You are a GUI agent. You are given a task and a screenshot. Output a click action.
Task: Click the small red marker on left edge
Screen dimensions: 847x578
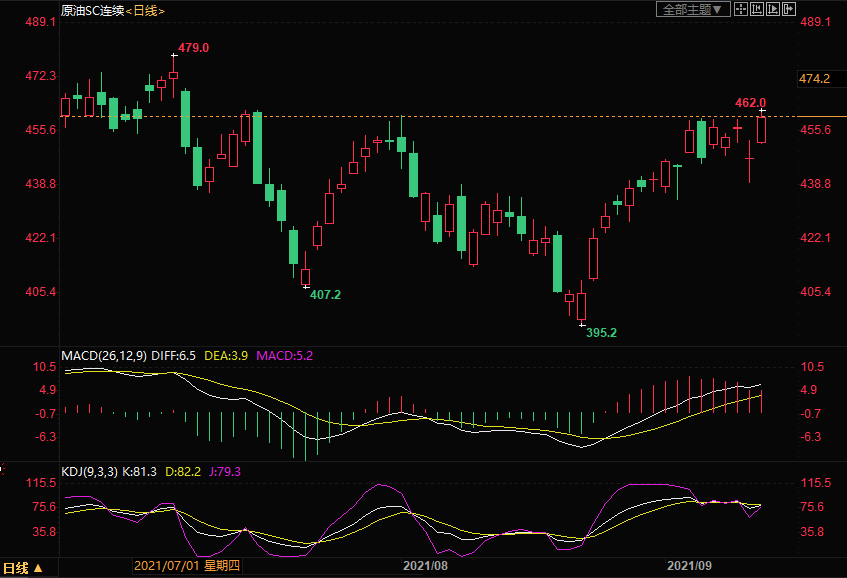point(2,466)
